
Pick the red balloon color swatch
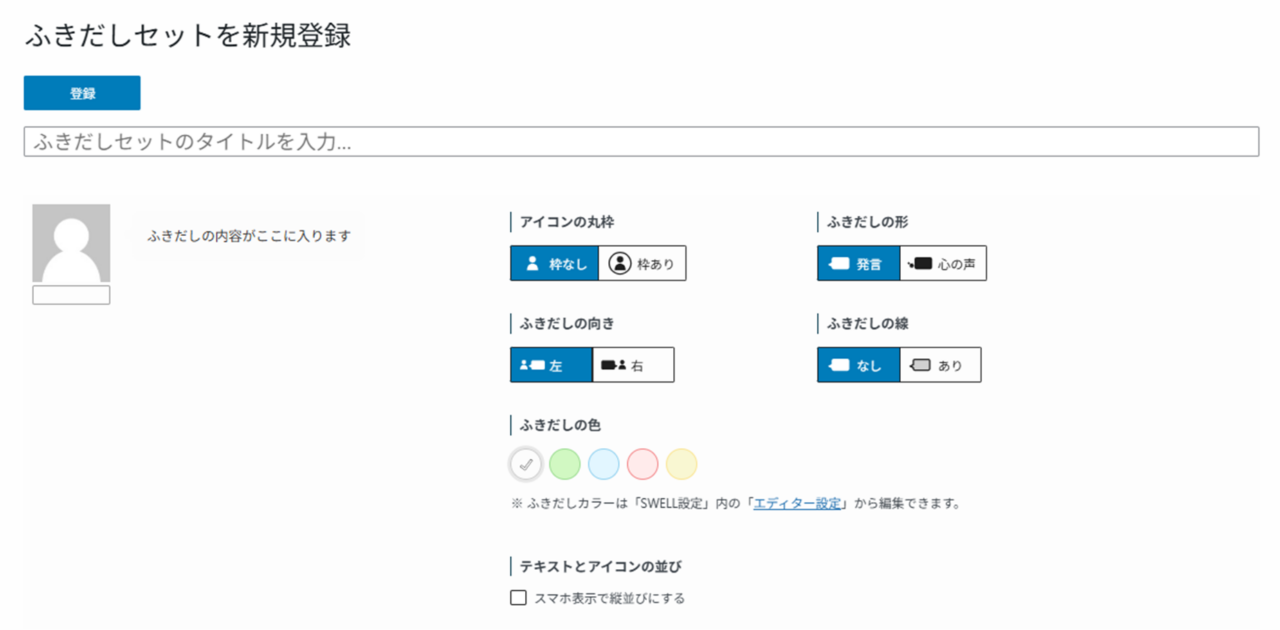tap(643, 464)
